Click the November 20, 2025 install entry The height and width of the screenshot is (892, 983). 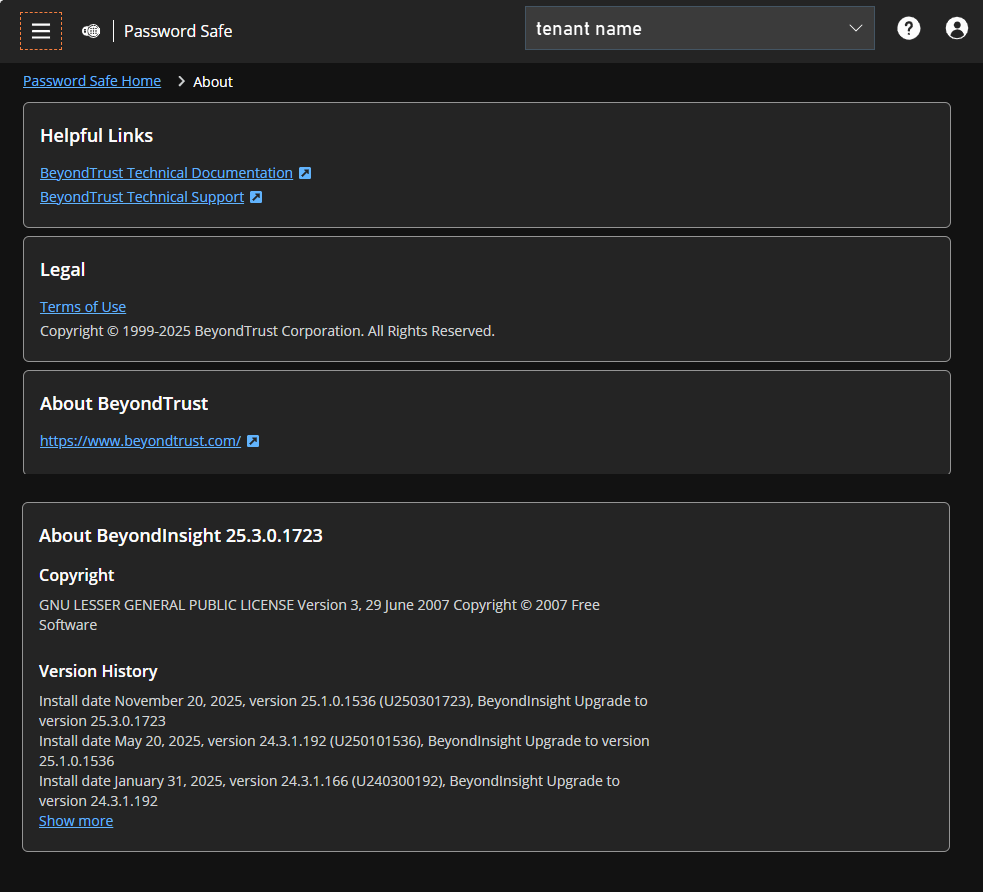343,711
